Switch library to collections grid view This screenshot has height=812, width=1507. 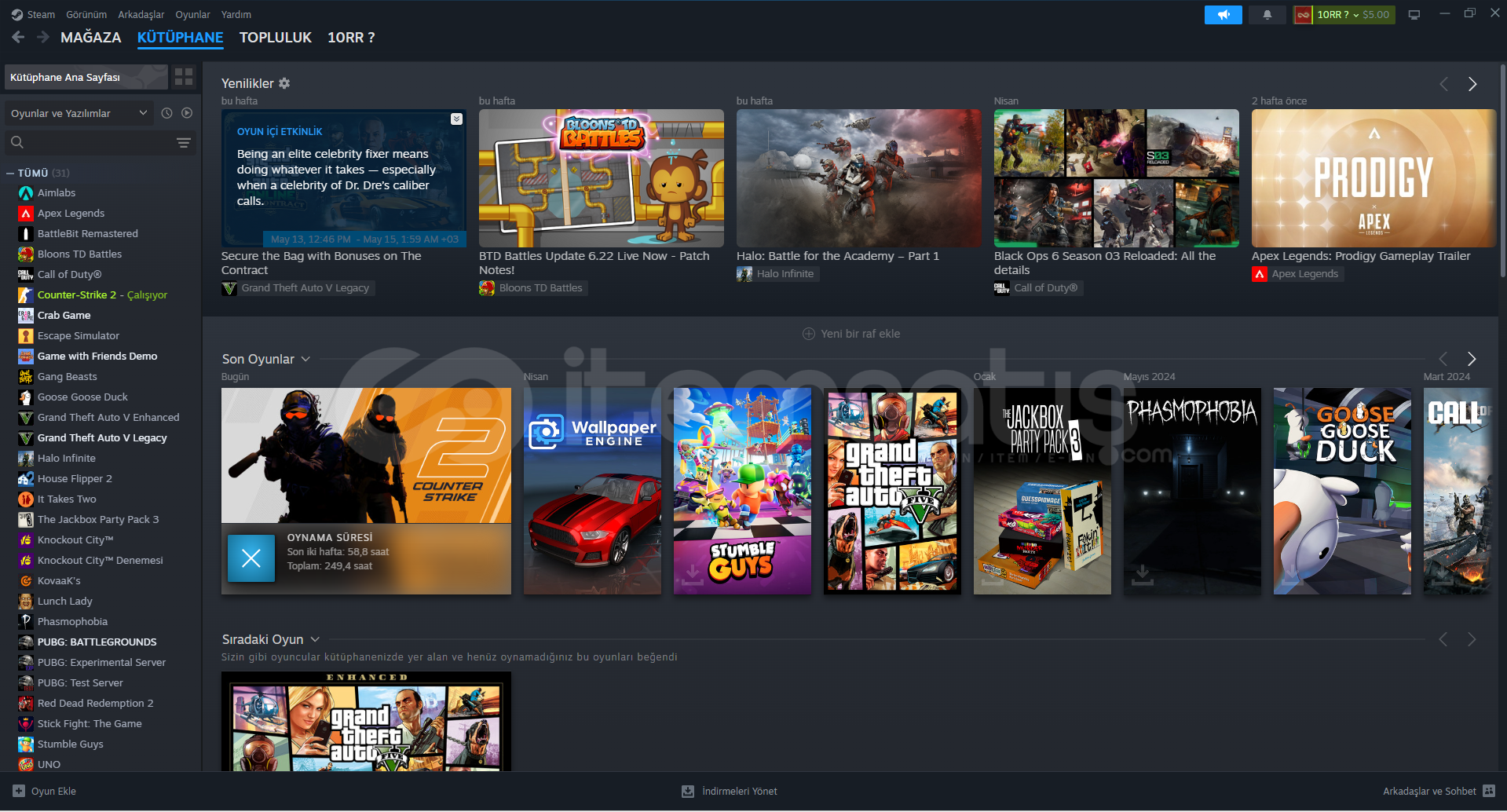point(184,77)
